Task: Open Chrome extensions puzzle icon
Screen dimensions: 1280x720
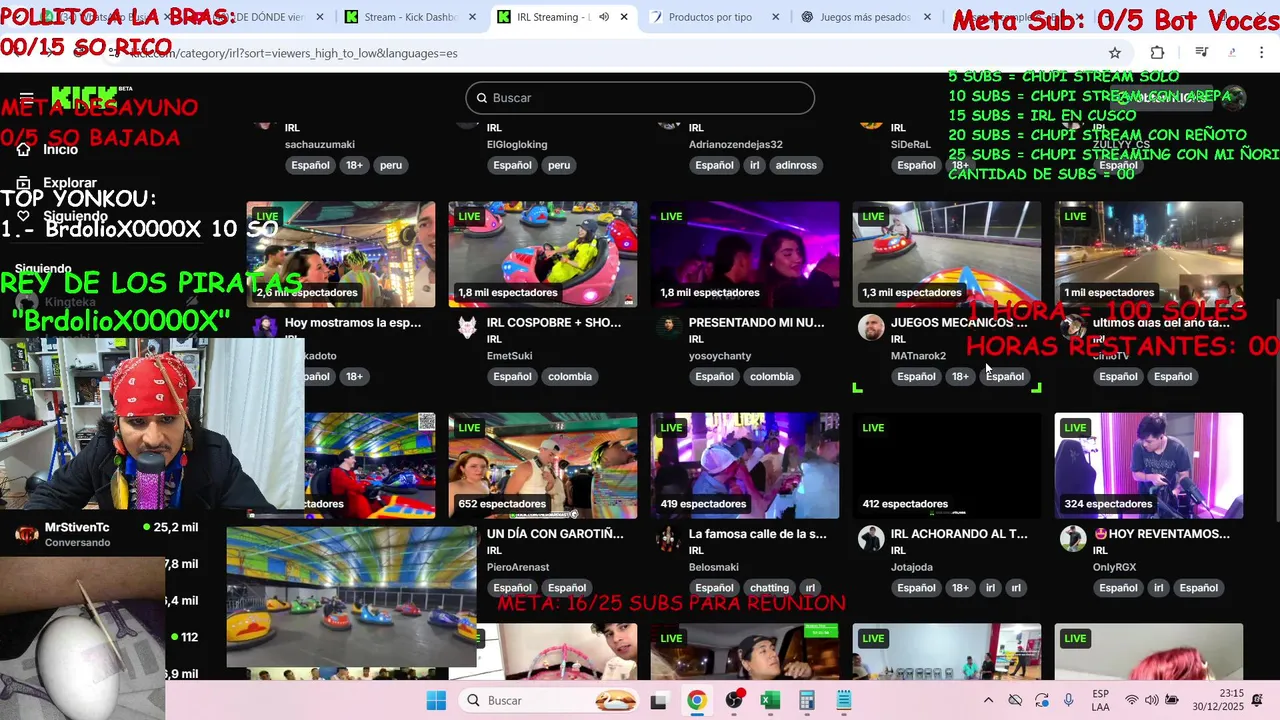Action: point(1158,53)
